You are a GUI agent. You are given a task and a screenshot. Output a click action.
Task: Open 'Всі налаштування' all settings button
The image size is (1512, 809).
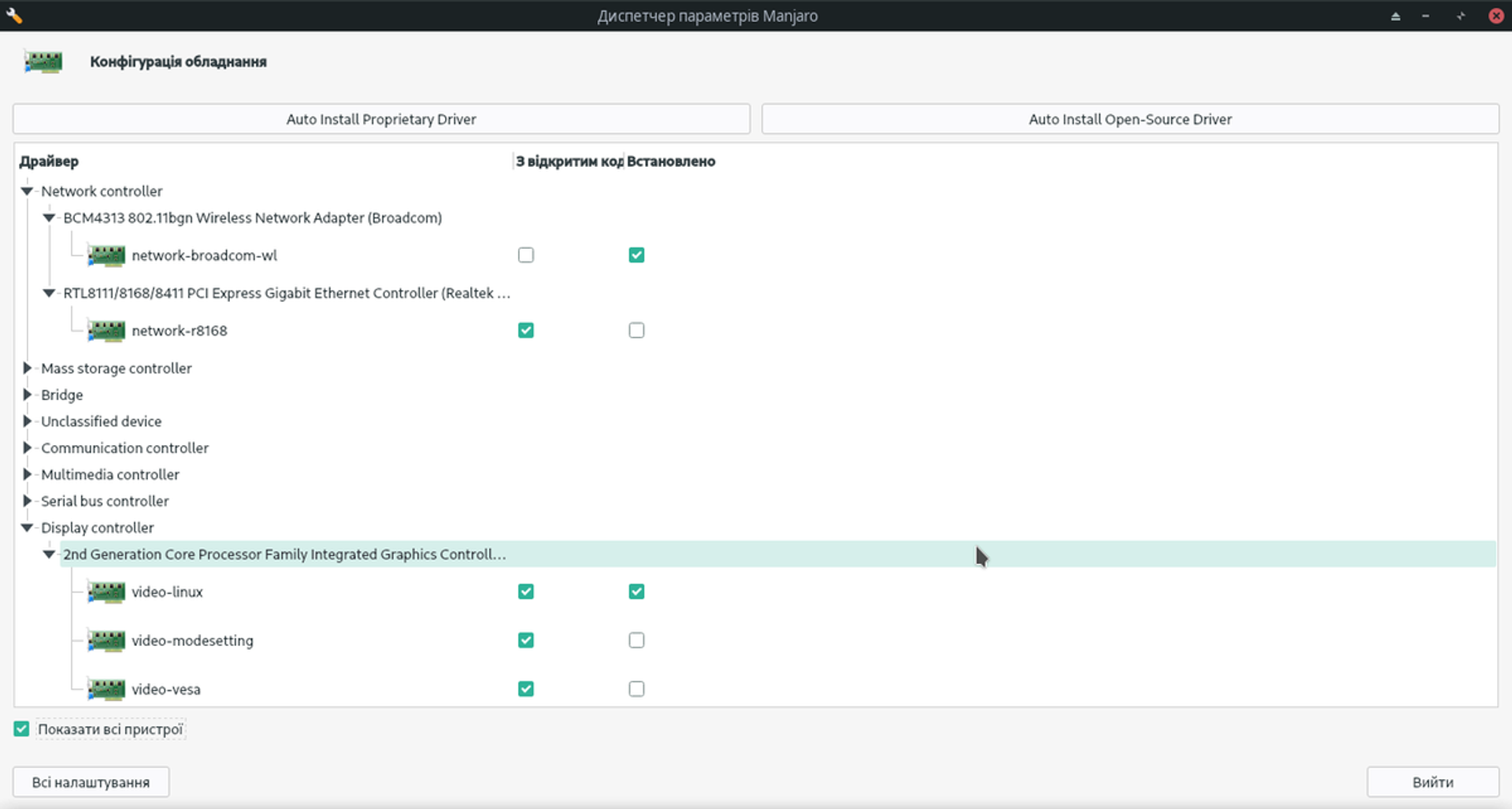click(x=91, y=782)
